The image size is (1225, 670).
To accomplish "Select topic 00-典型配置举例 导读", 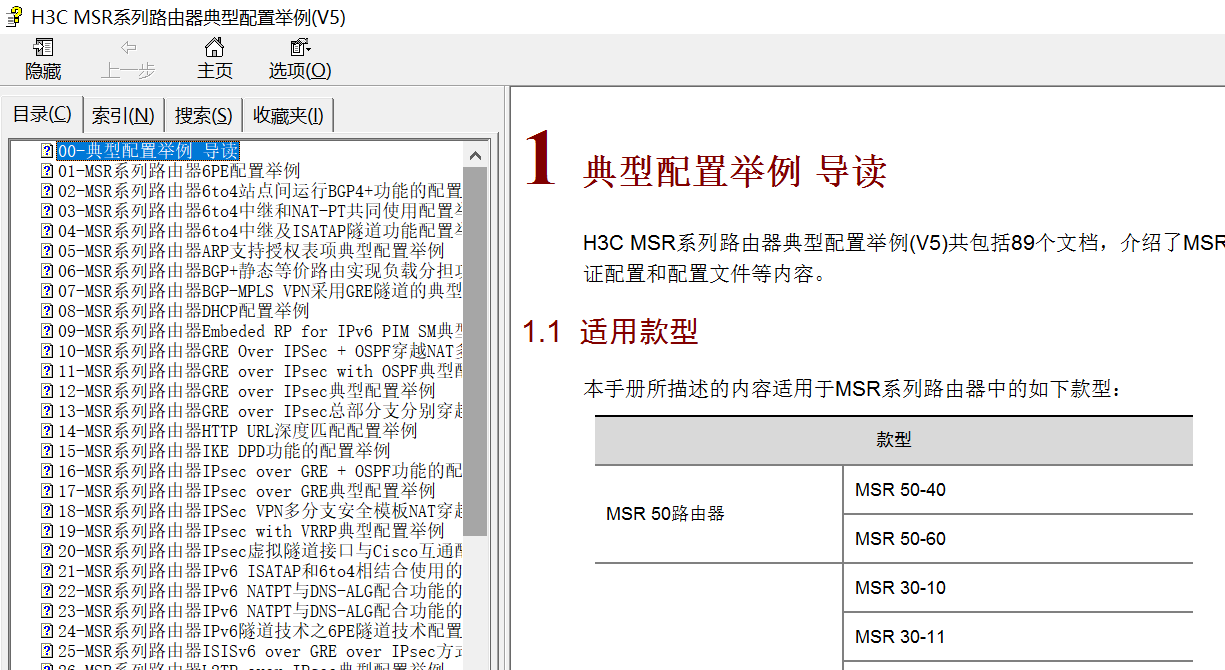I will [x=148, y=151].
